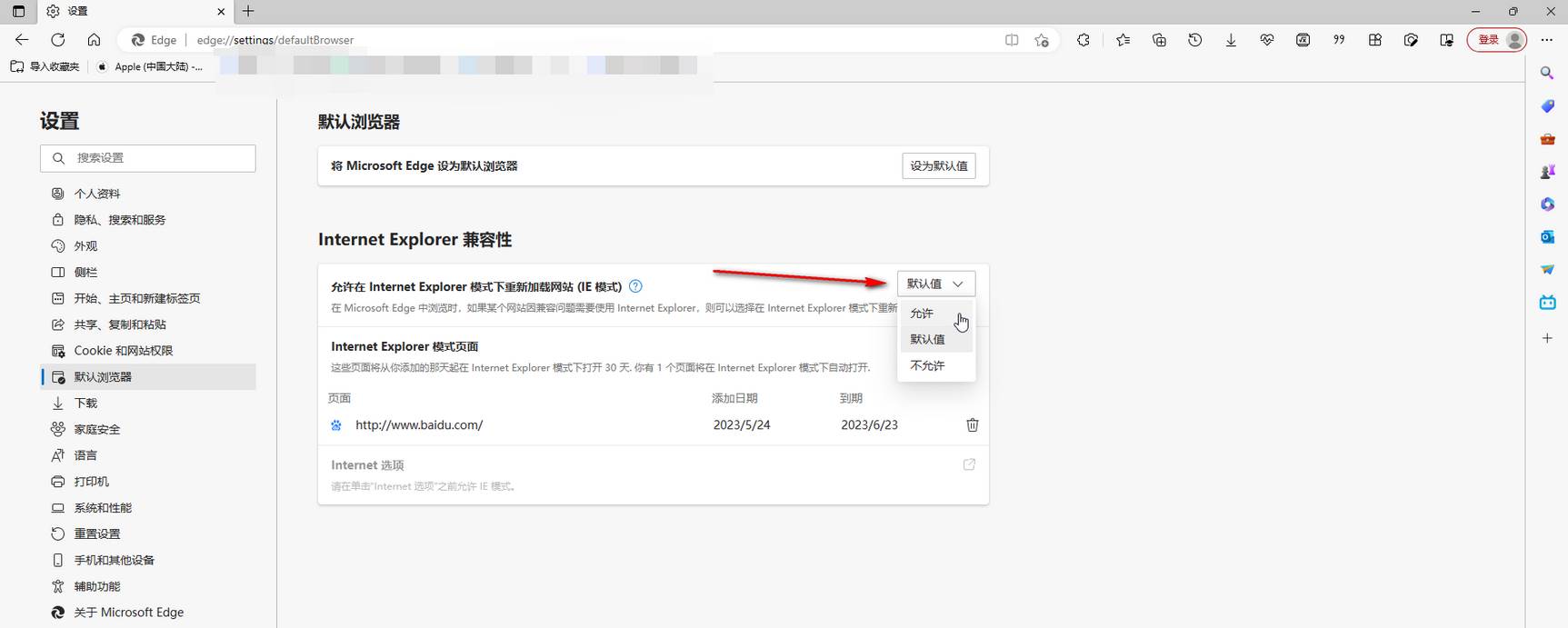Open 个人资料 settings section
This screenshot has width=1568, height=628.
(x=149, y=194)
